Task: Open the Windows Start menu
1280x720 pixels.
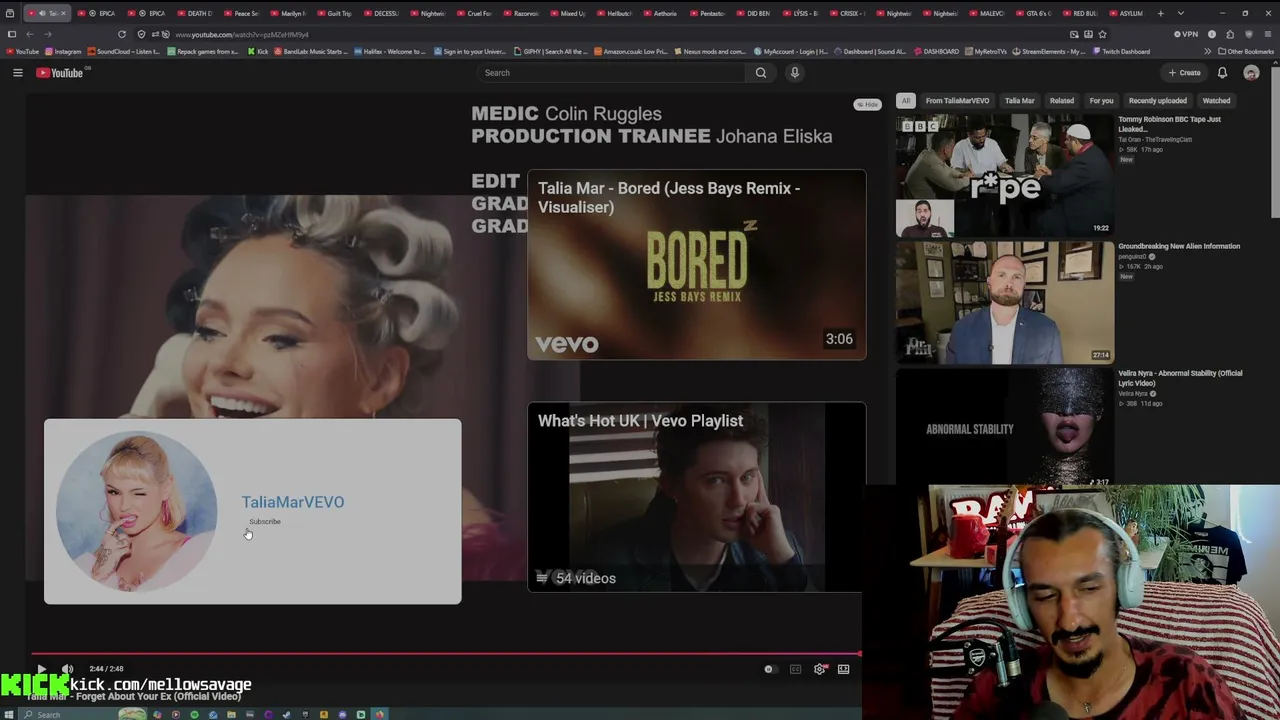Action: click(x=9, y=714)
